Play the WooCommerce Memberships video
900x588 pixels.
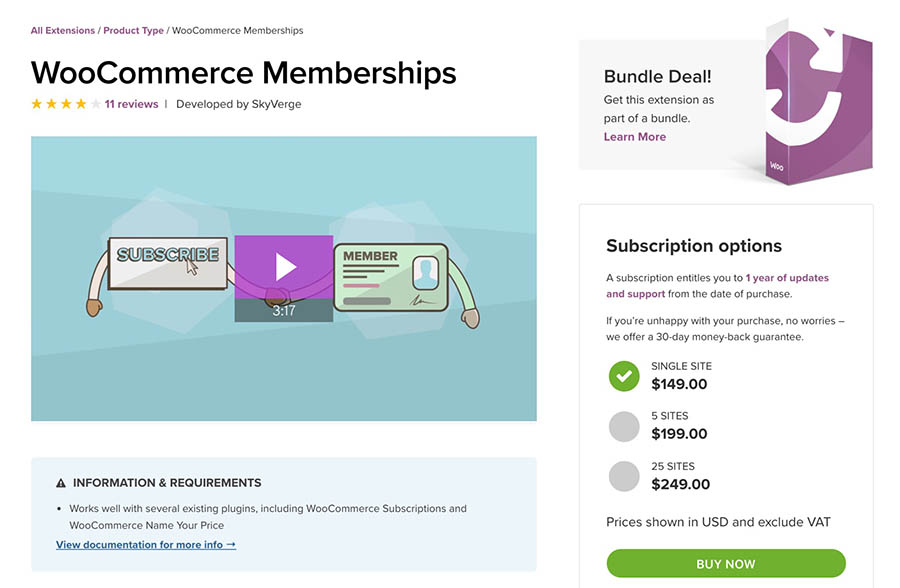pos(284,266)
